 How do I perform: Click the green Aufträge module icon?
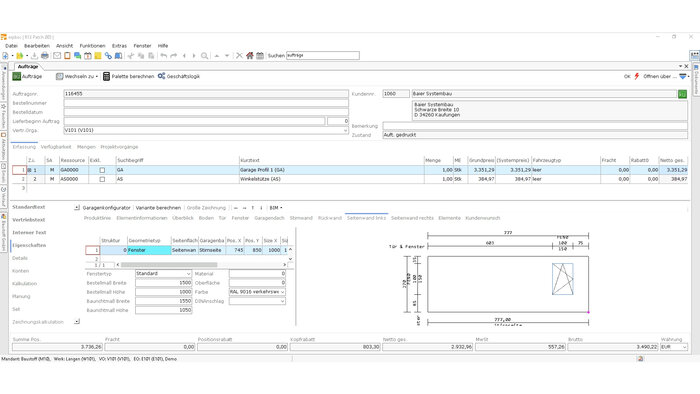[x=17, y=76]
